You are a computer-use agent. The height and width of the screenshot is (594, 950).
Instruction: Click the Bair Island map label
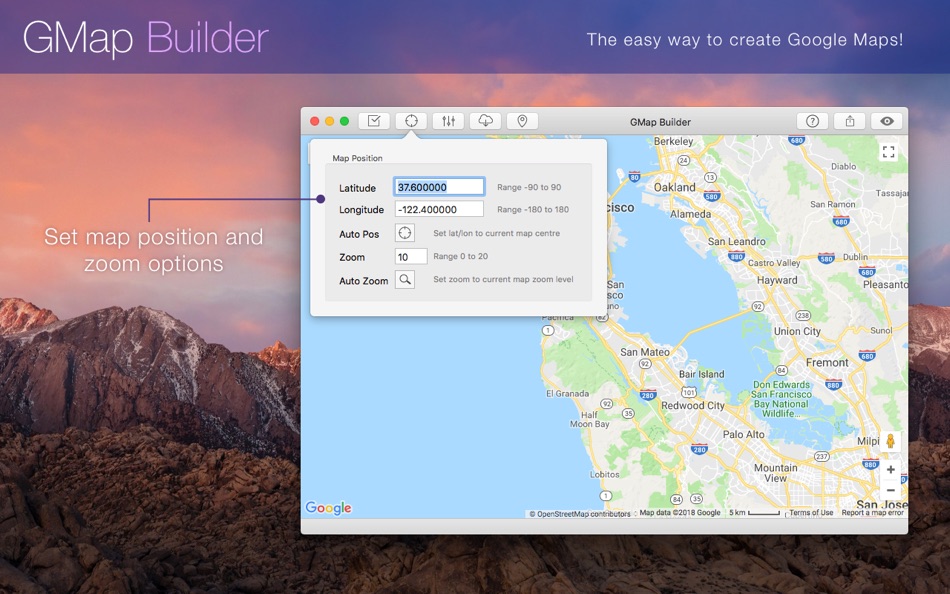click(x=701, y=374)
